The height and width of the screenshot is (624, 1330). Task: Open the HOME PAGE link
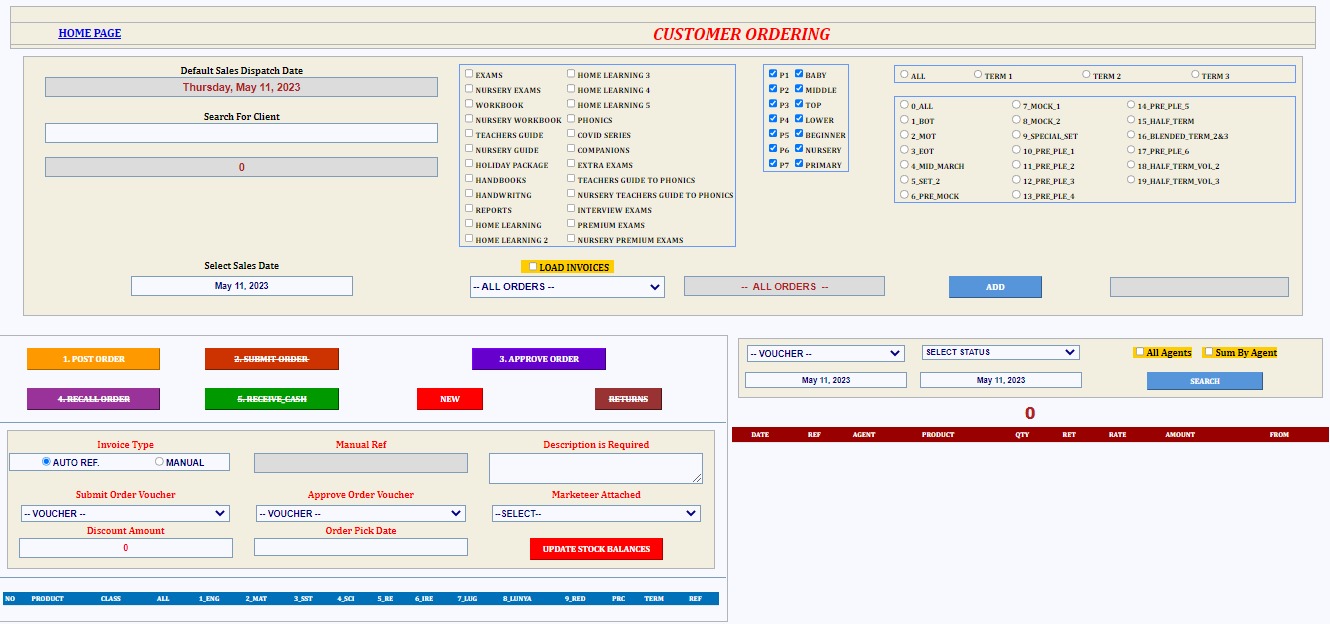[x=89, y=33]
